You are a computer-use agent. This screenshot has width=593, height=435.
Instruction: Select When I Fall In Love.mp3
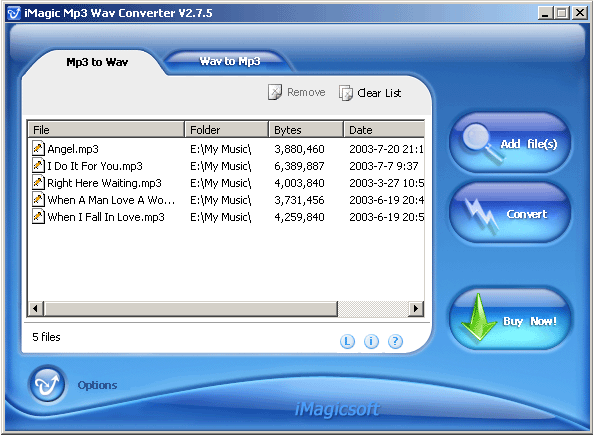point(226,217)
